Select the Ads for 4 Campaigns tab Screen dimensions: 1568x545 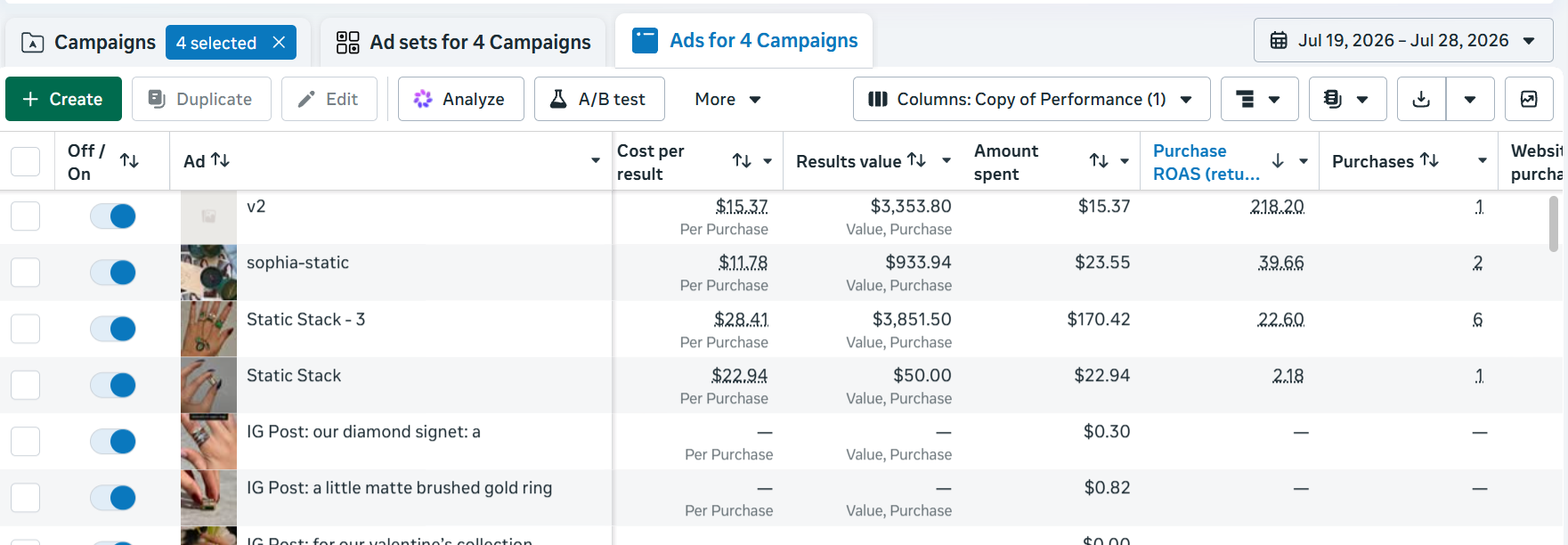744,41
